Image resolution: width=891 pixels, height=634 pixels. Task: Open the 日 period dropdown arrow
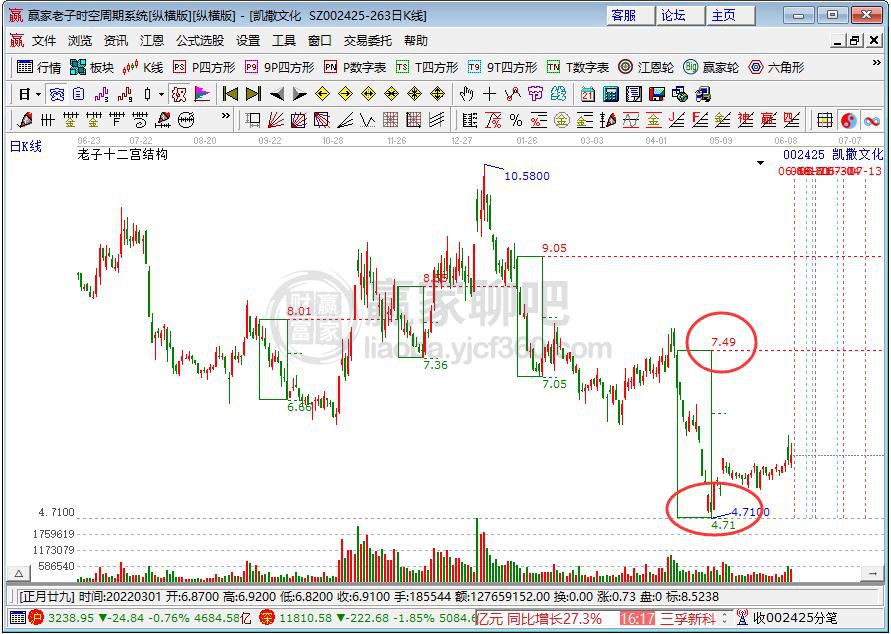pyautogui.click(x=38, y=94)
